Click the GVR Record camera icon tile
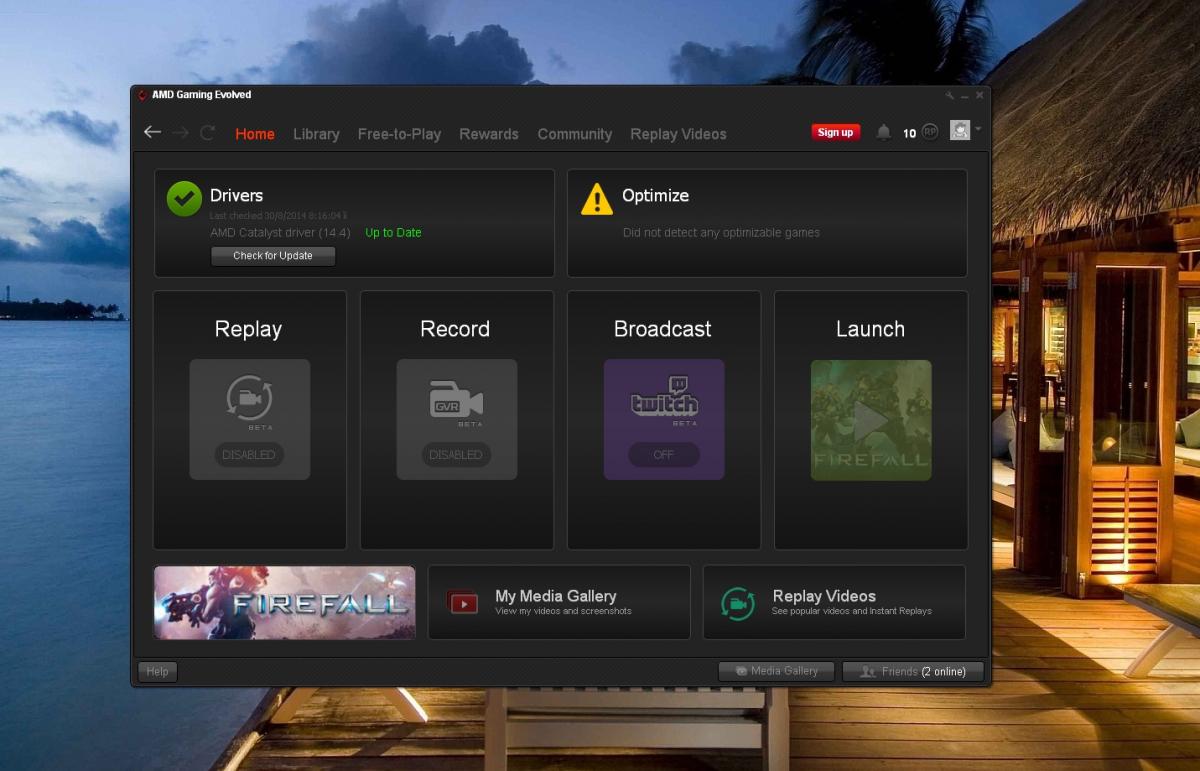The height and width of the screenshot is (771, 1200). [457, 419]
